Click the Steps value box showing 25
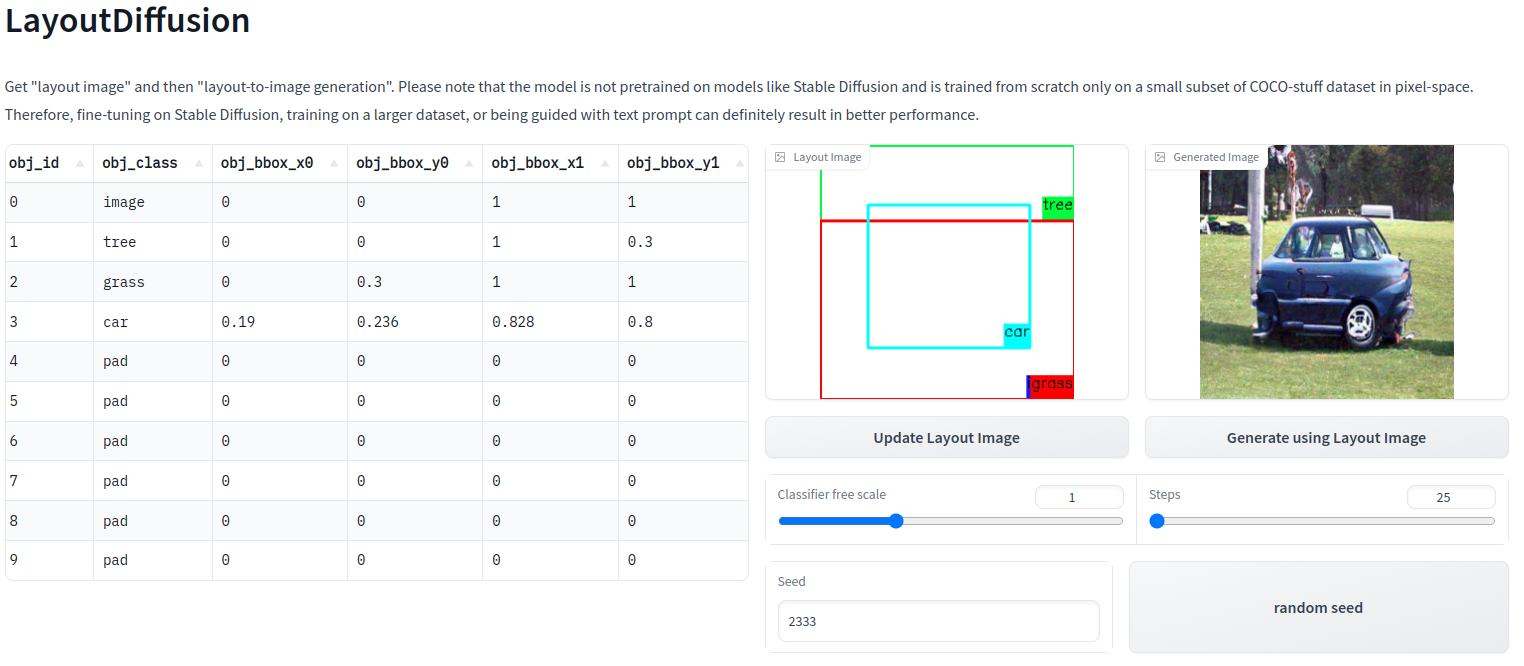The height and width of the screenshot is (666, 1524). (1451, 496)
